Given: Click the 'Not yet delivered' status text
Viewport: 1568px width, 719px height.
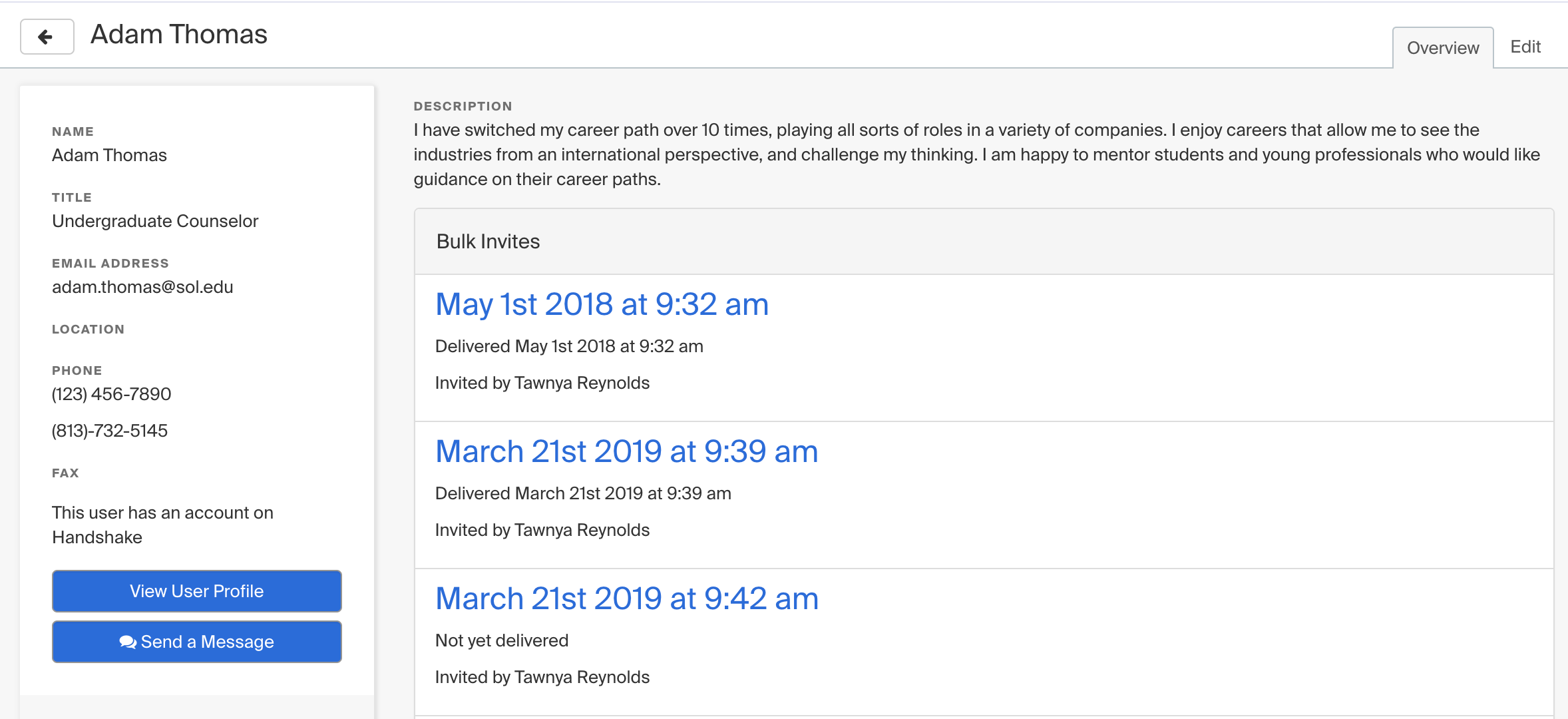Looking at the screenshot, I should [501, 640].
